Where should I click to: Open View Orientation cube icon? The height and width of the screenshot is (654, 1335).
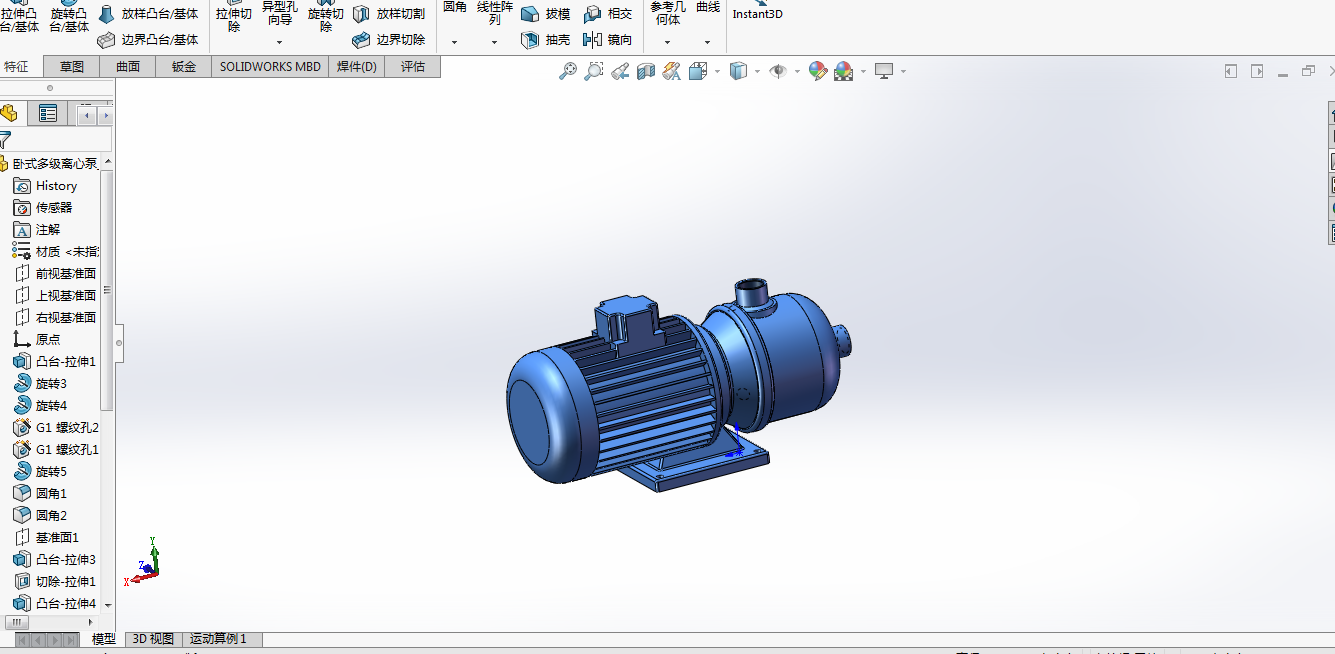(x=698, y=71)
